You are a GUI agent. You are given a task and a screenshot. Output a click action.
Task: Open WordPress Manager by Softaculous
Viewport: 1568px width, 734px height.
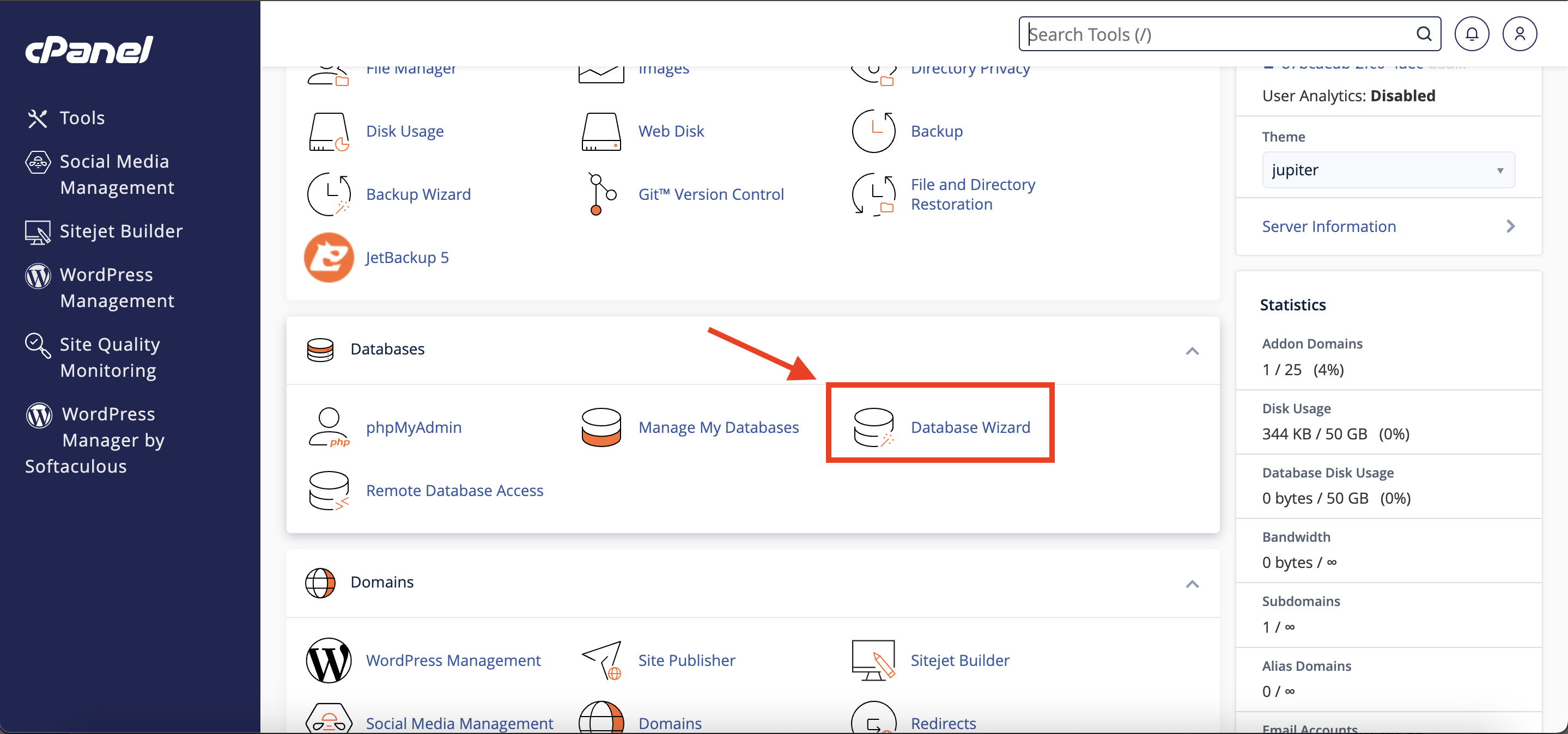(95, 441)
